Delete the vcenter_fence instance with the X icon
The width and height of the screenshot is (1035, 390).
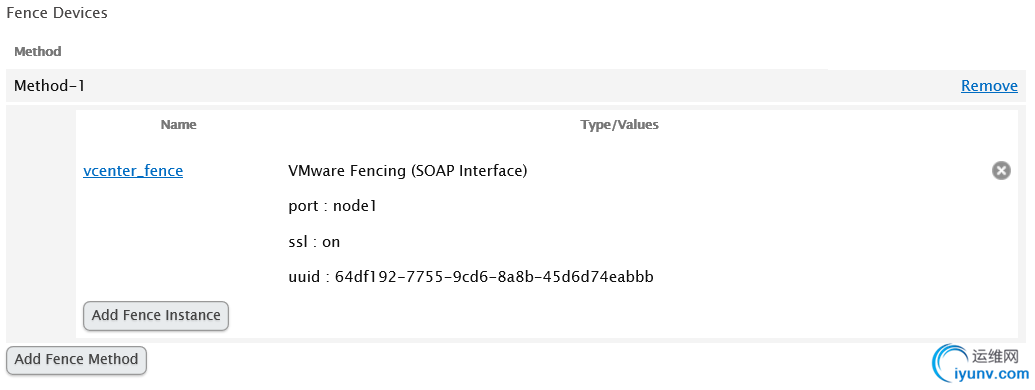point(1001,171)
